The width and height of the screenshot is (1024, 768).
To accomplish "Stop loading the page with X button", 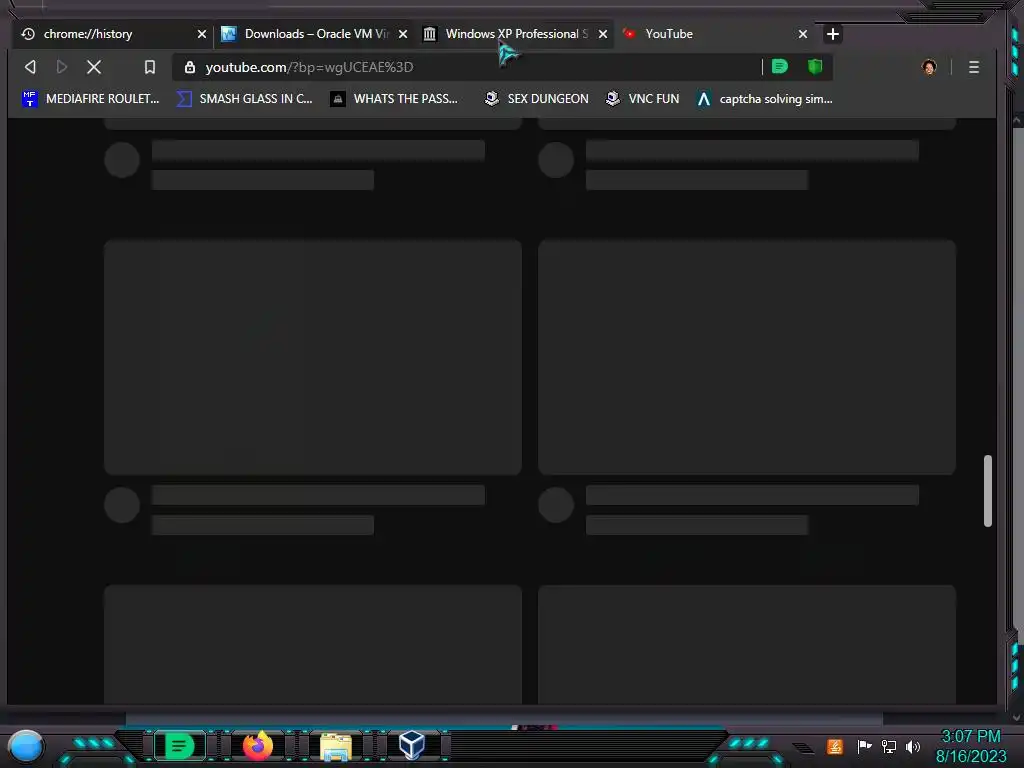I will (93, 67).
